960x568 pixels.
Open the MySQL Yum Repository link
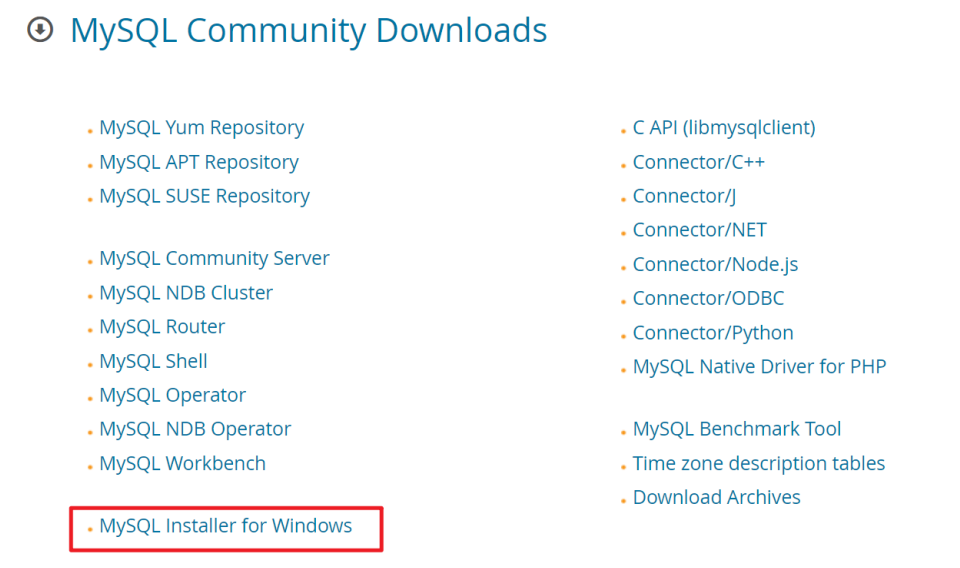201,128
